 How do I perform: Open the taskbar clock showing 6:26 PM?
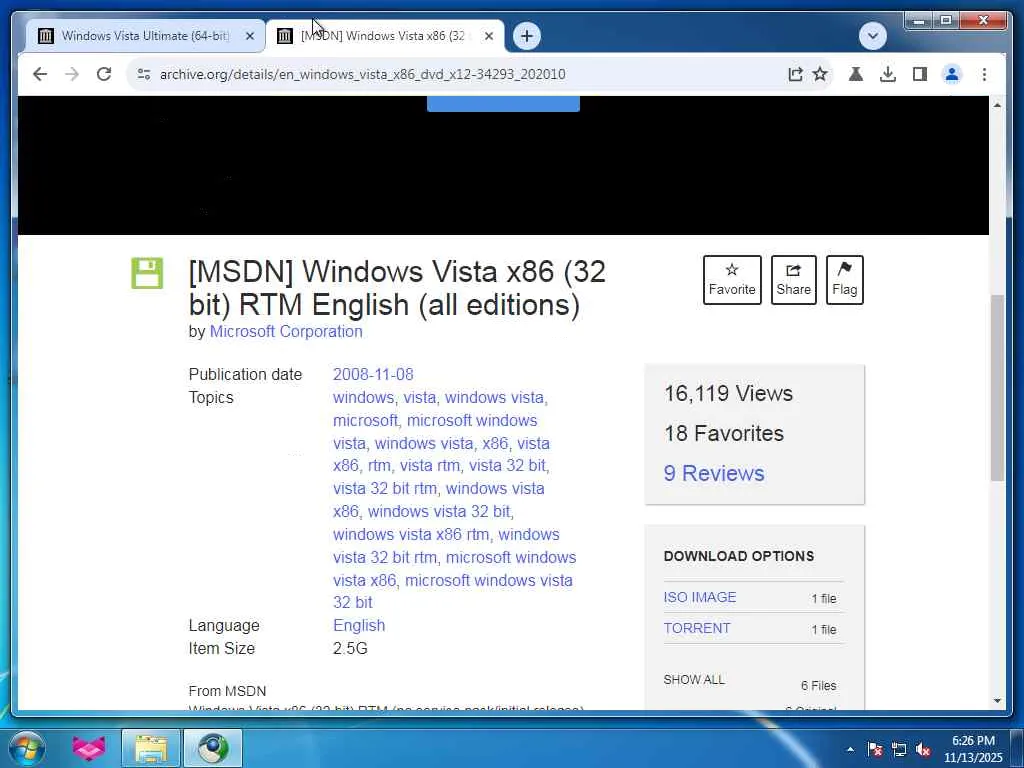tap(973, 749)
